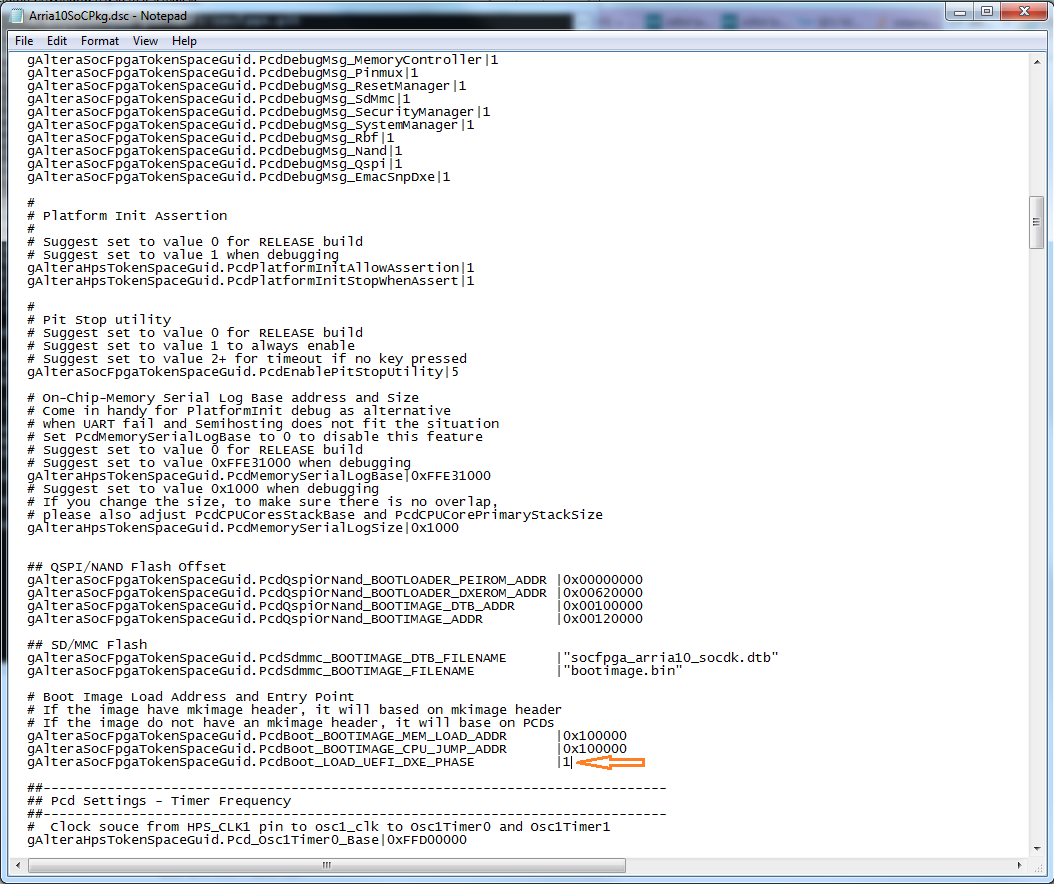Screen dimensions: 1054x884
Task: Click the BOOTIMAGE_CPU_JUMP_ADDR line
Action: point(327,749)
